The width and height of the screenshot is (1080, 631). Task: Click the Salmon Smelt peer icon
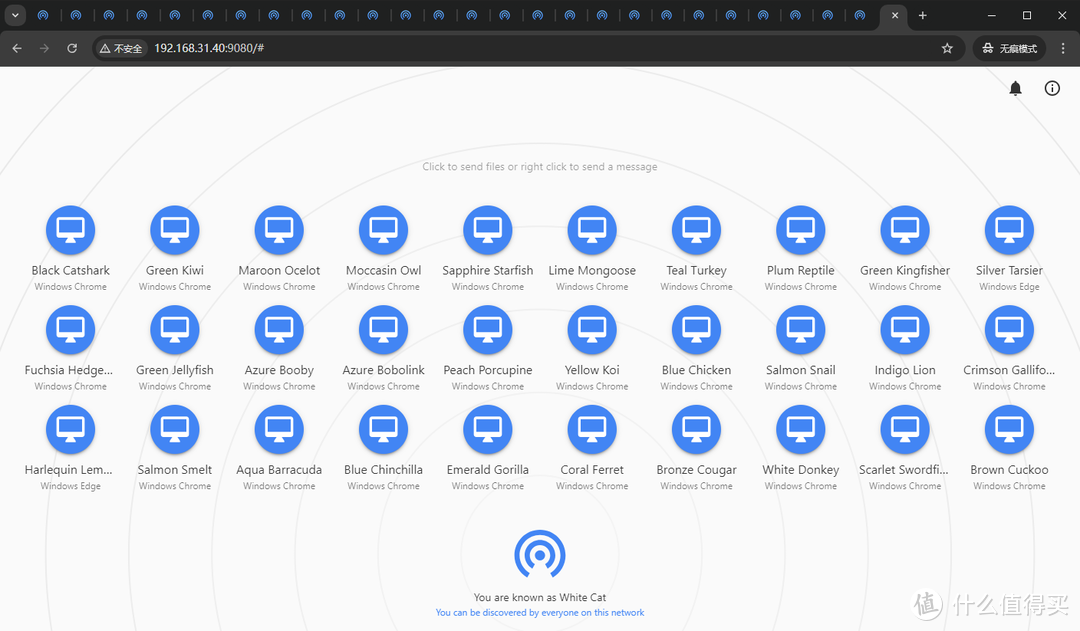coord(175,430)
